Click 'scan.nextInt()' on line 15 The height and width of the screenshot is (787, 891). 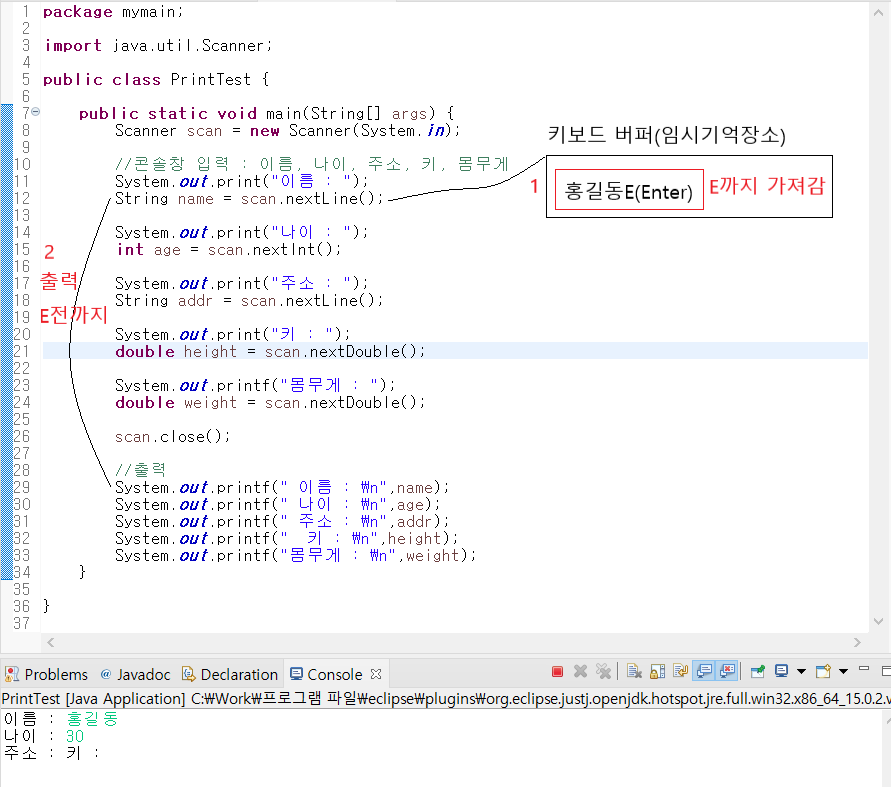270,249
